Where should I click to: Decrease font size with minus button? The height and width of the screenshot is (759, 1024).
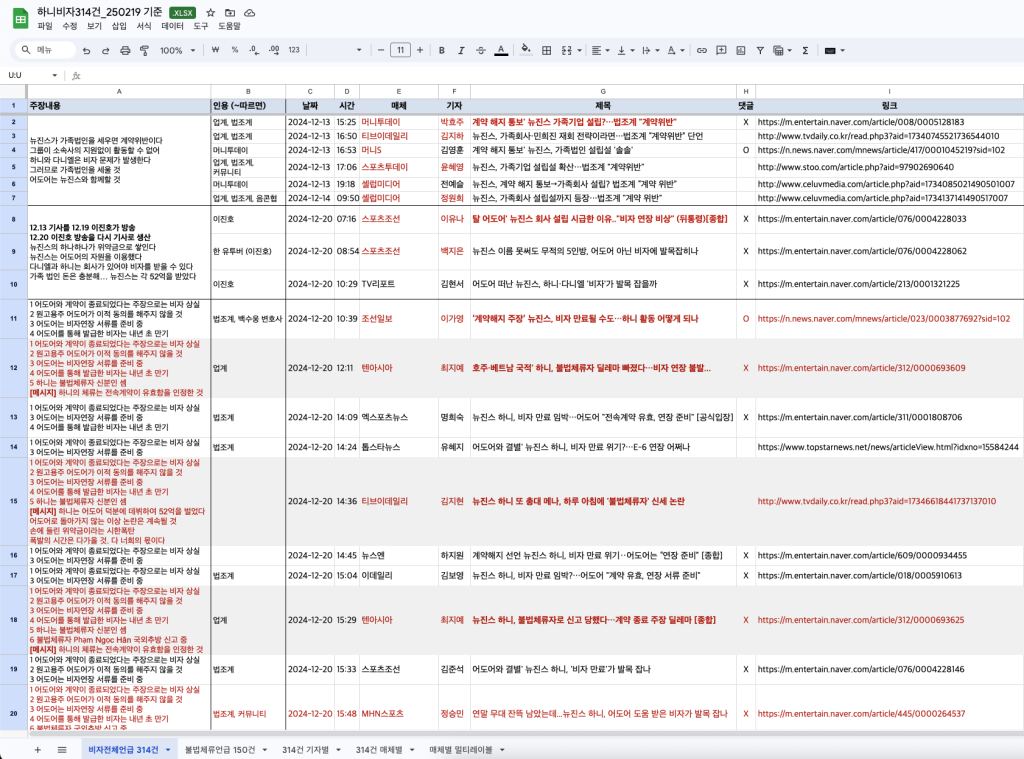381,50
